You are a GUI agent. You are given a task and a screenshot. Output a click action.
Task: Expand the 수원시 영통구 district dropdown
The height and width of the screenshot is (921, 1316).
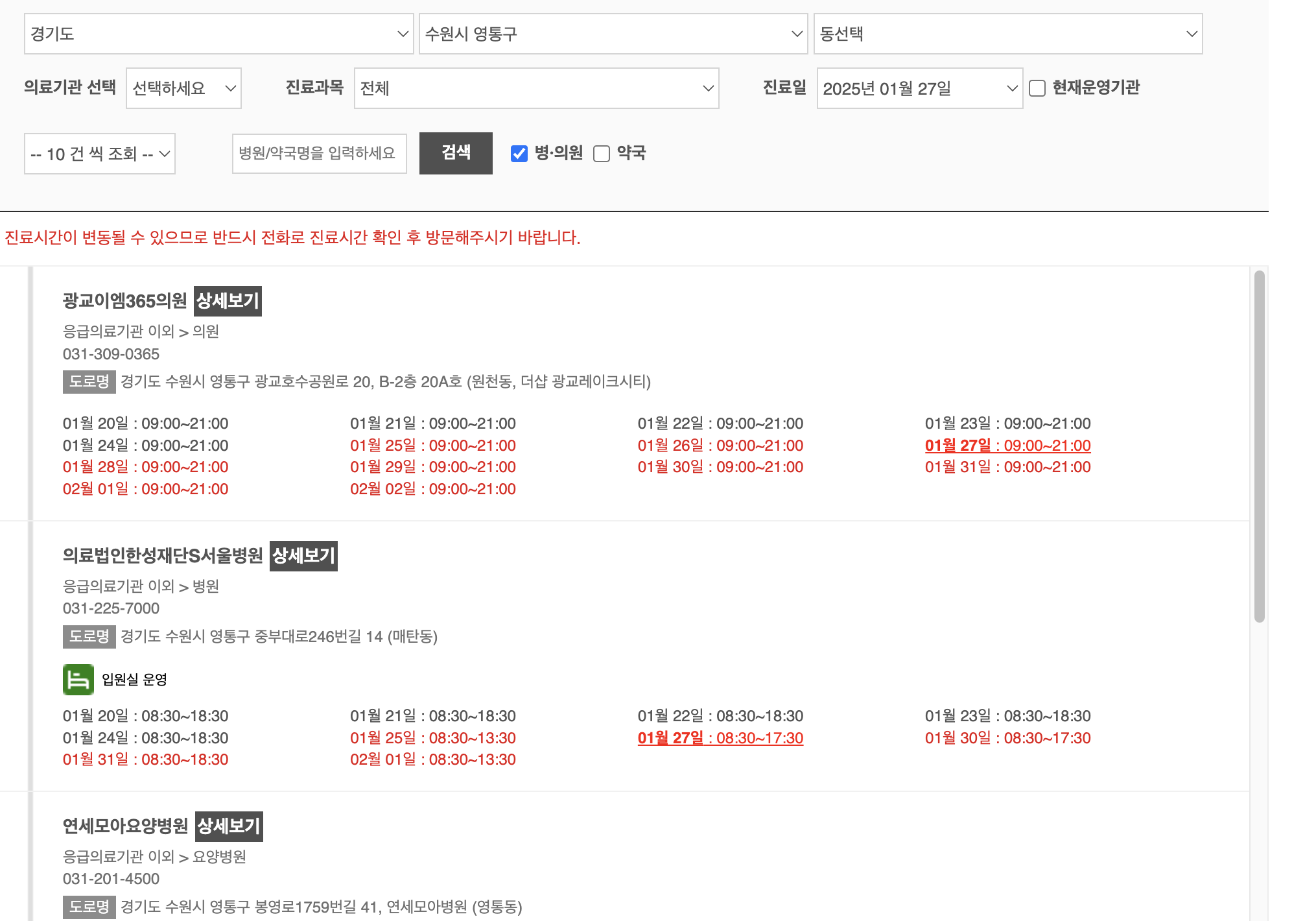click(x=613, y=34)
